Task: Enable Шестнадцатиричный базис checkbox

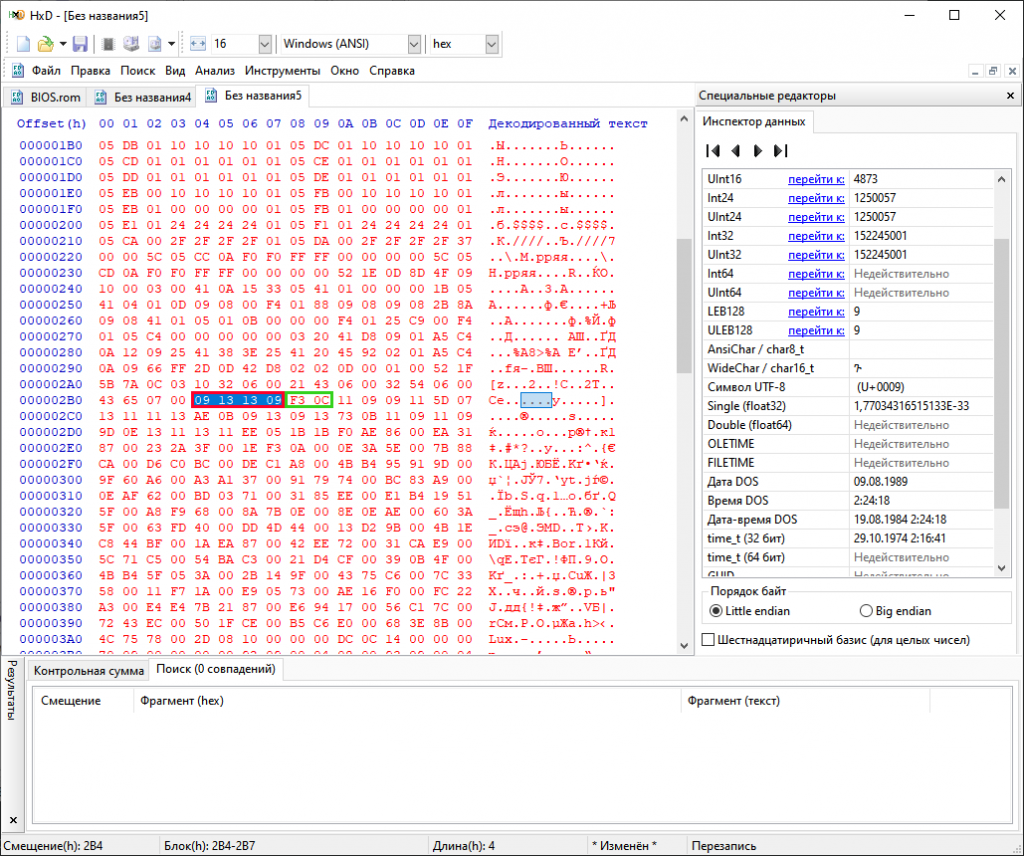Action: coord(708,640)
